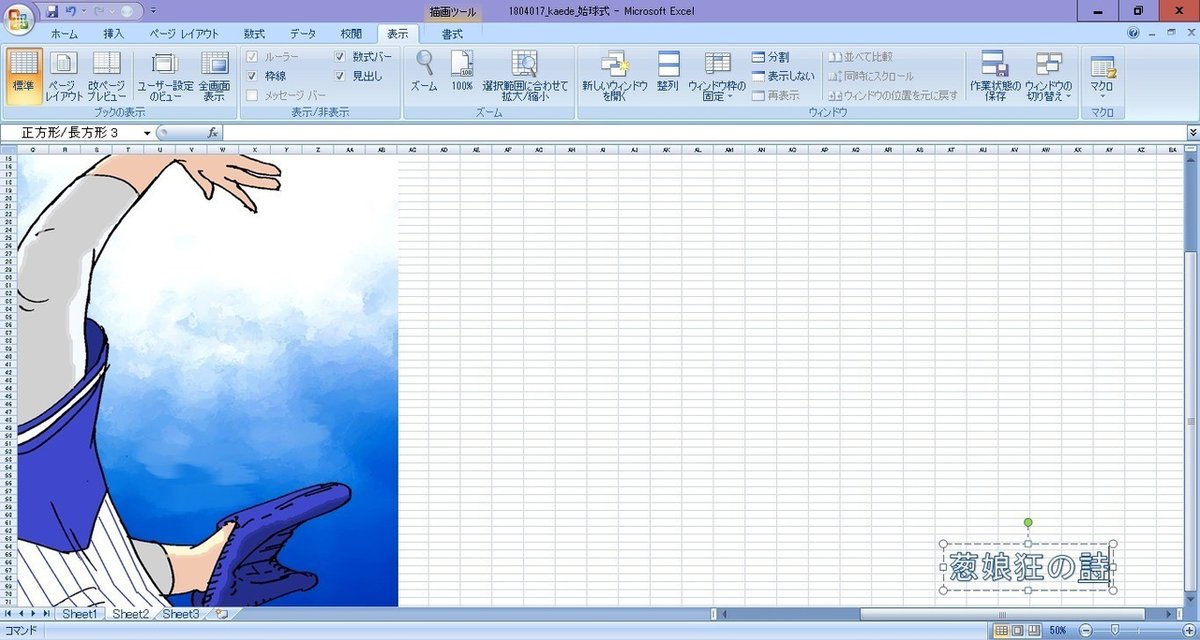Screen dimensions: 1200x640
Task: Open the 数式 ribbon tab
Action: click(x=254, y=34)
